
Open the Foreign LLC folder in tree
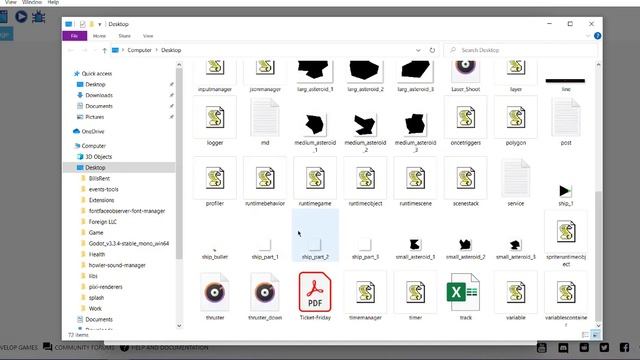coord(102,222)
